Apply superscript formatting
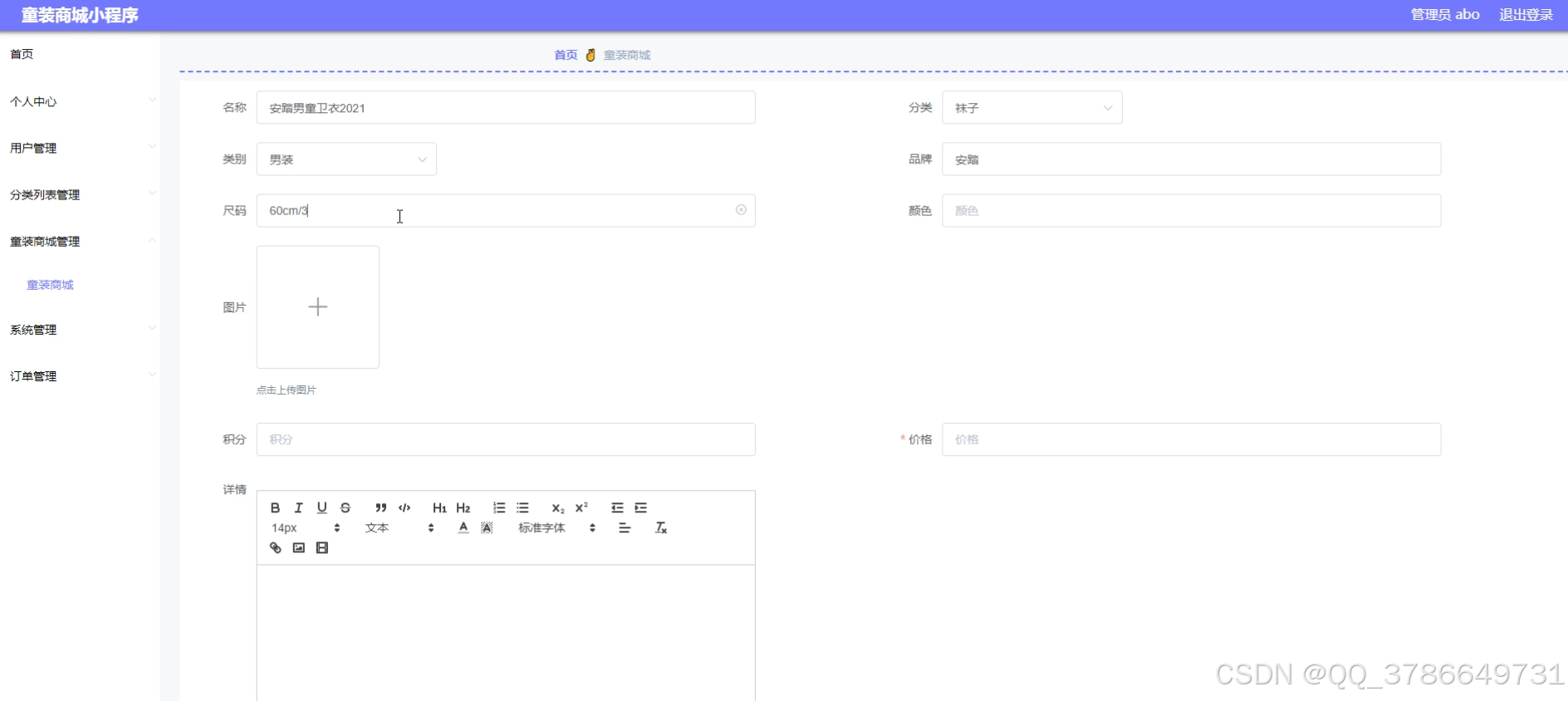This screenshot has height=701, width=1568. tap(581, 507)
